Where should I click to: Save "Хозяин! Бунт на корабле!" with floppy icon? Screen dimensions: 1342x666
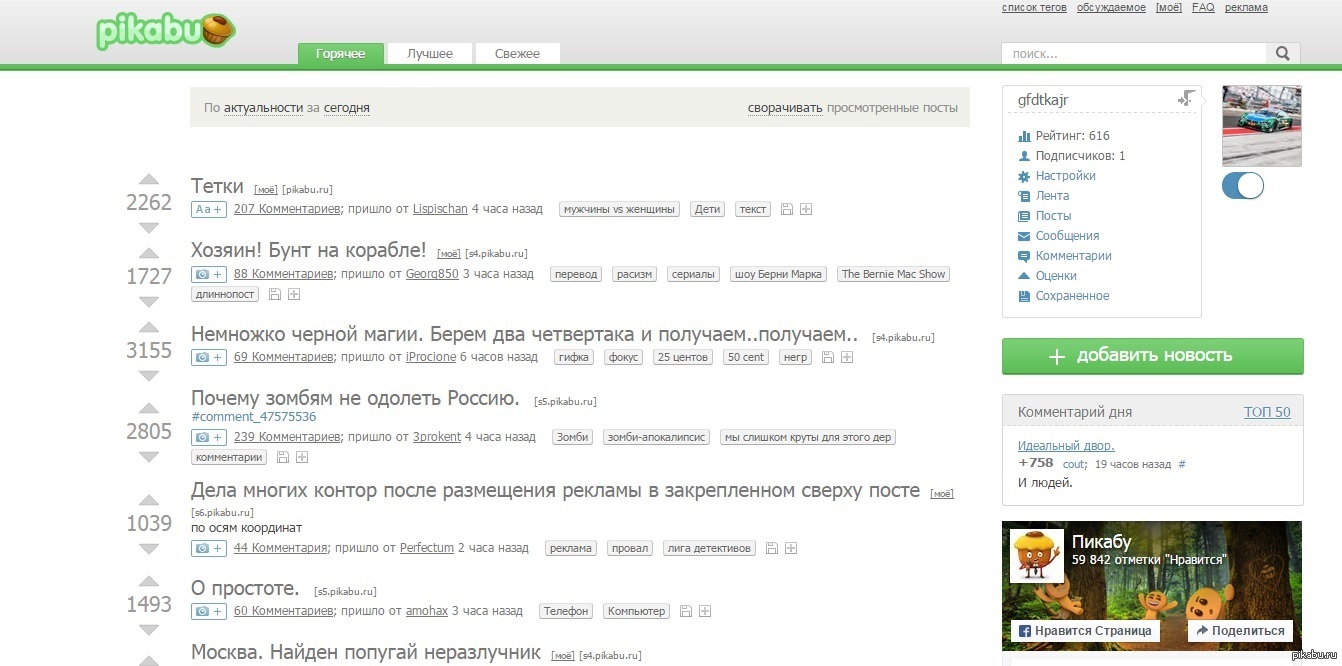tap(275, 294)
